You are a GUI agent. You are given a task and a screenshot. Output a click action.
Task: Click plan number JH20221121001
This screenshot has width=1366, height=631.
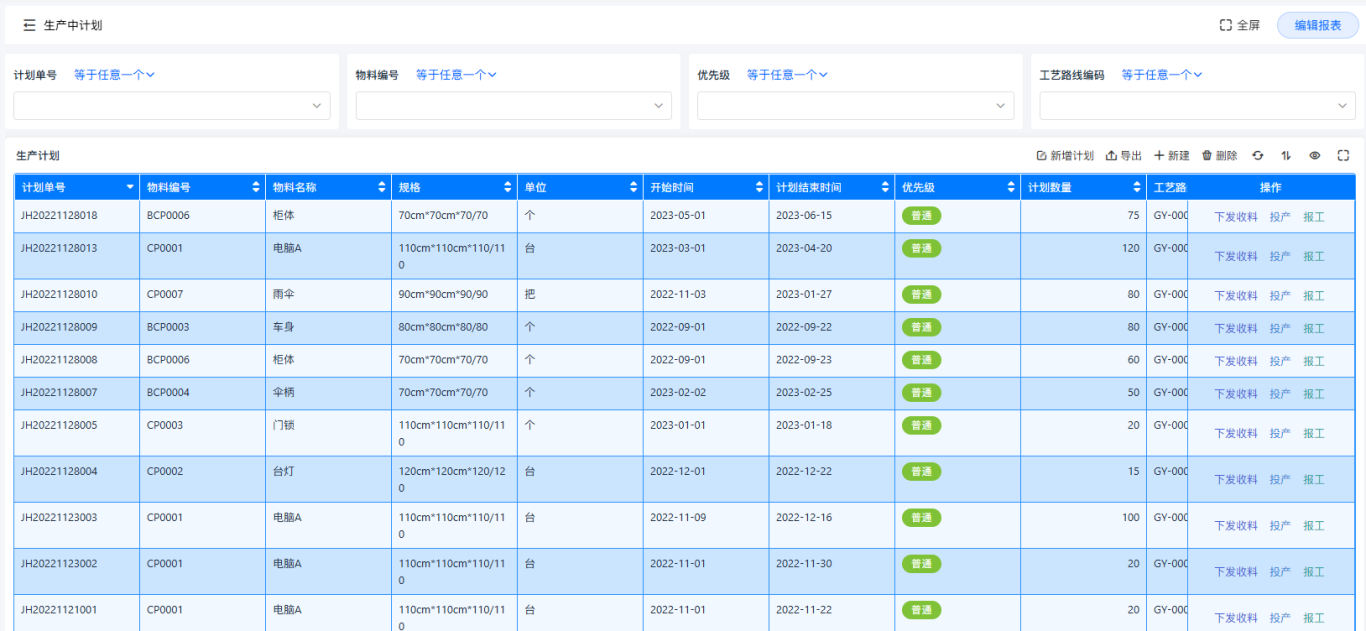59,609
